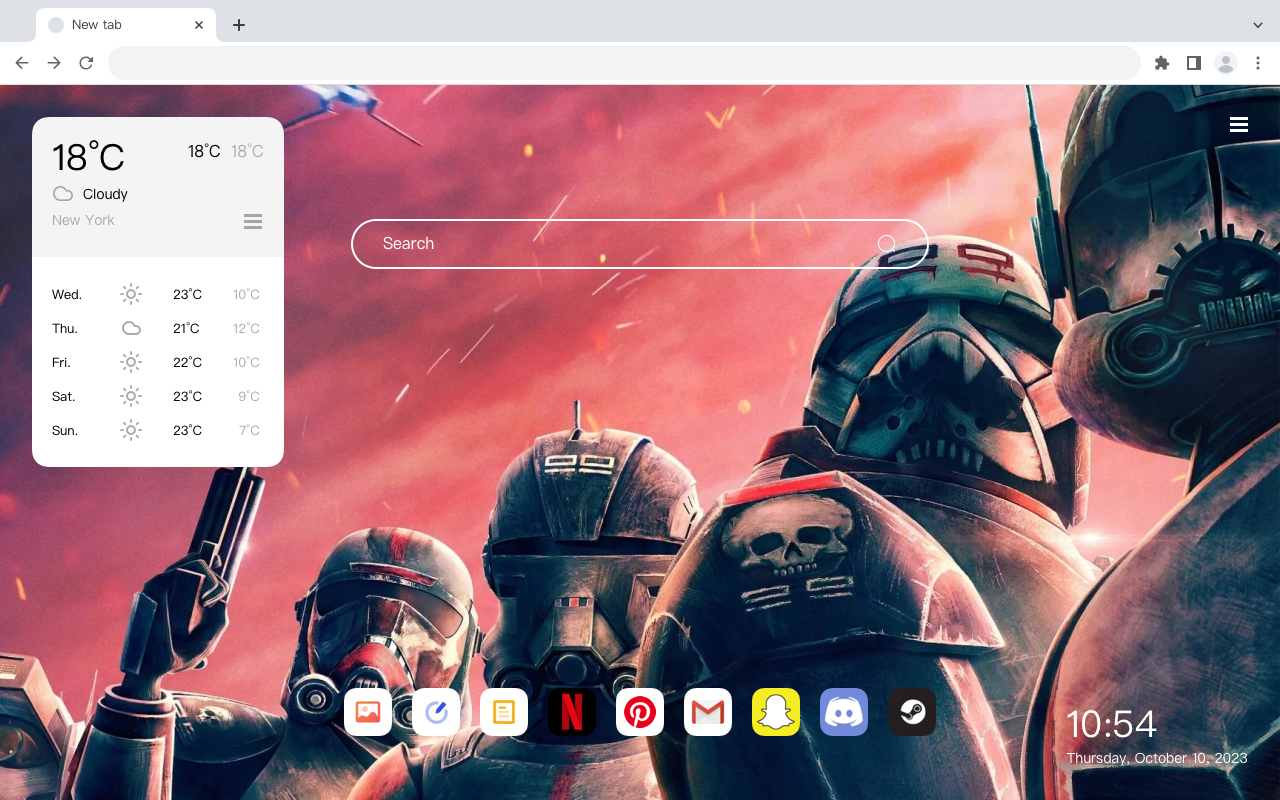Open a new tab with plus button
Viewport: 1280px width, 800px height.
click(238, 25)
